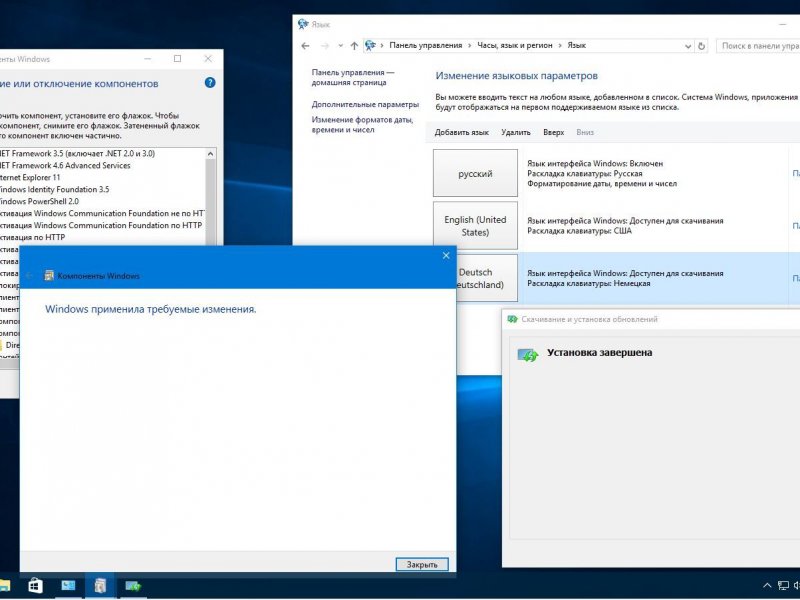Click up-level arrow in Язык window

(354, 46)
